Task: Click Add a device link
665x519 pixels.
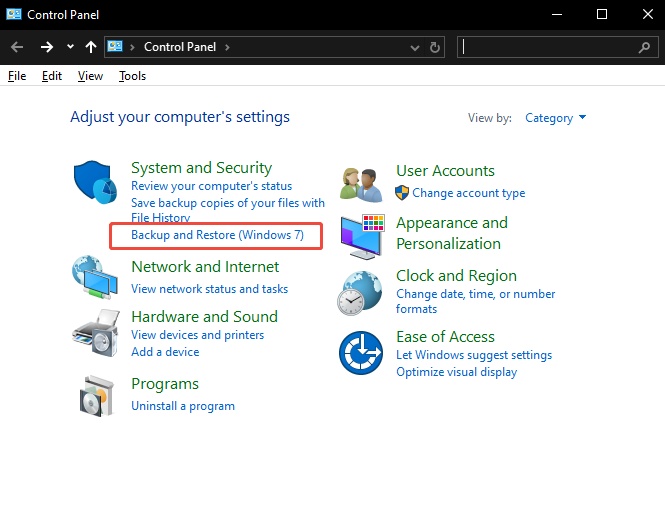Action: tap(165, 352)
